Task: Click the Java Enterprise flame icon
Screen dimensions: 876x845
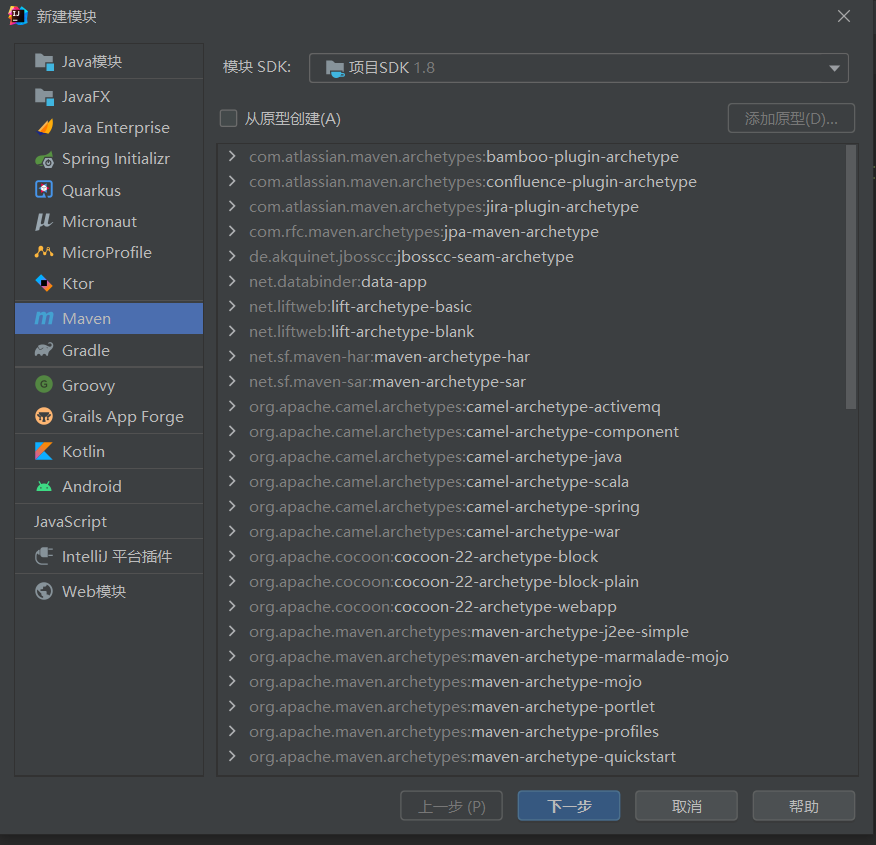Action: [45, 127]
